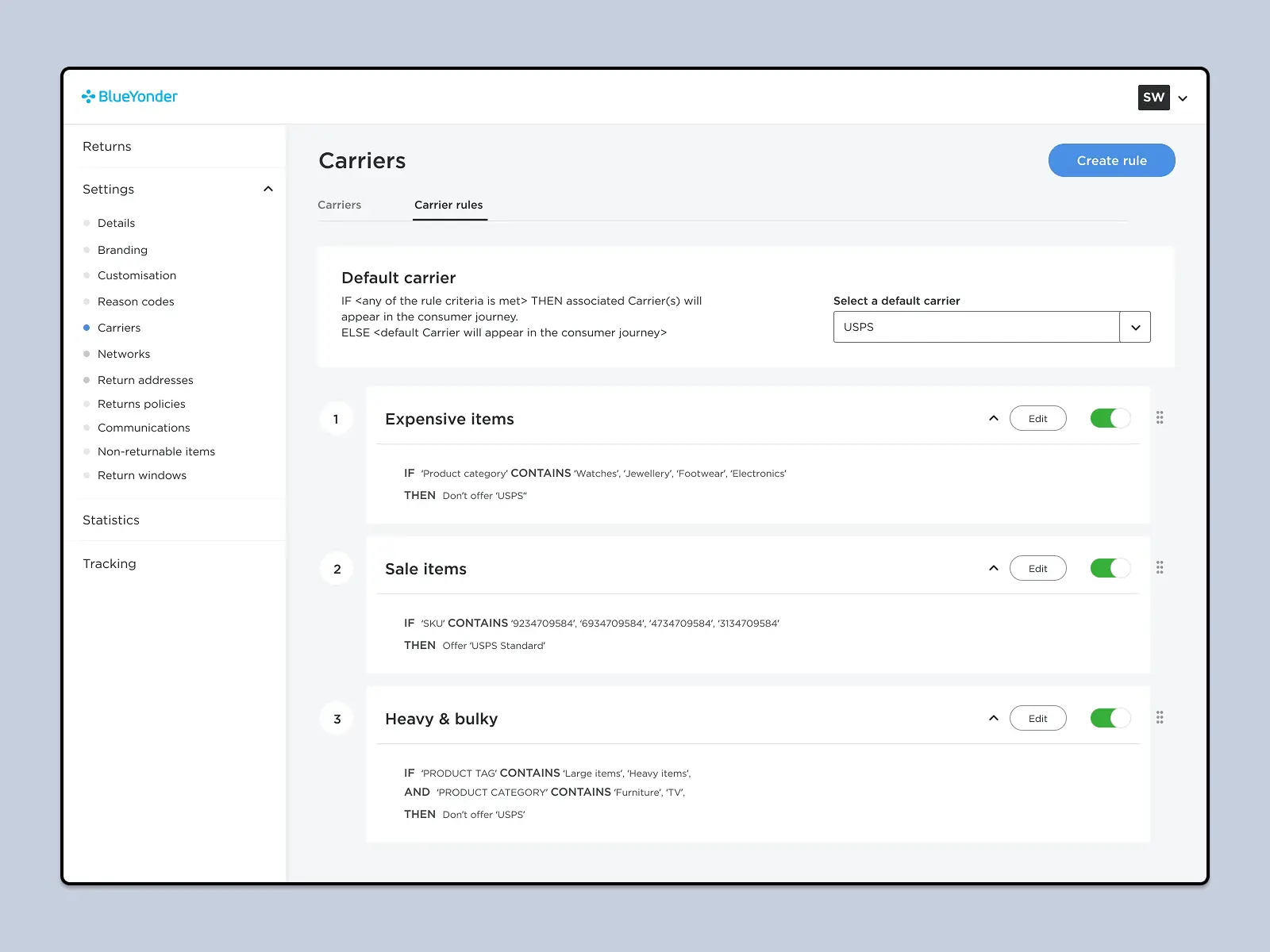Viewport: 1270px width, 952px height.
Task: Click the Sale items rule title
Action: (425, 569)
